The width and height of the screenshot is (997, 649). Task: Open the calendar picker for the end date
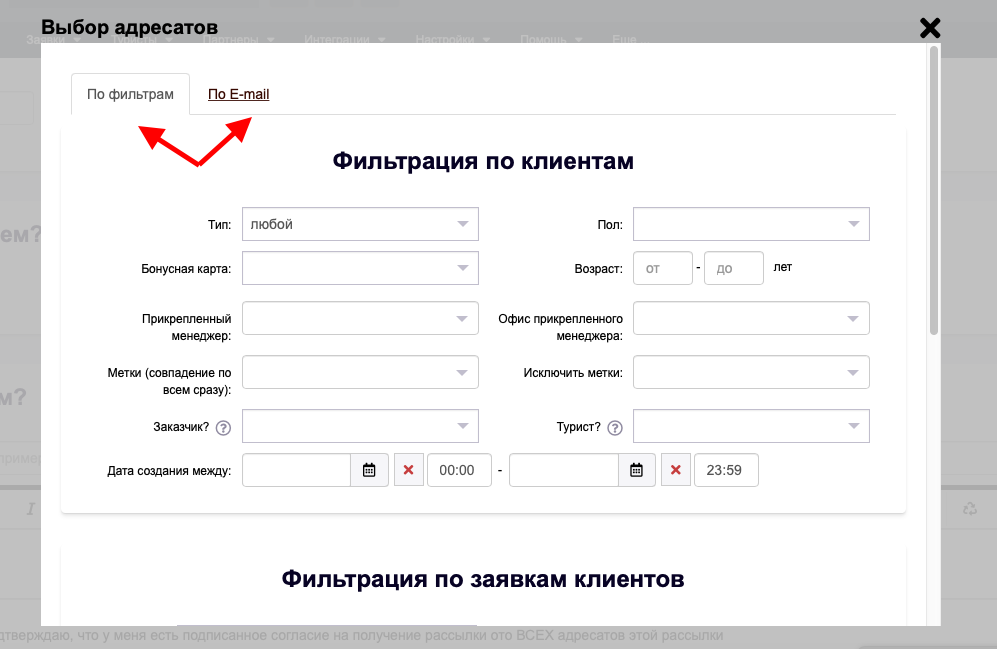[x=636, y=470]
